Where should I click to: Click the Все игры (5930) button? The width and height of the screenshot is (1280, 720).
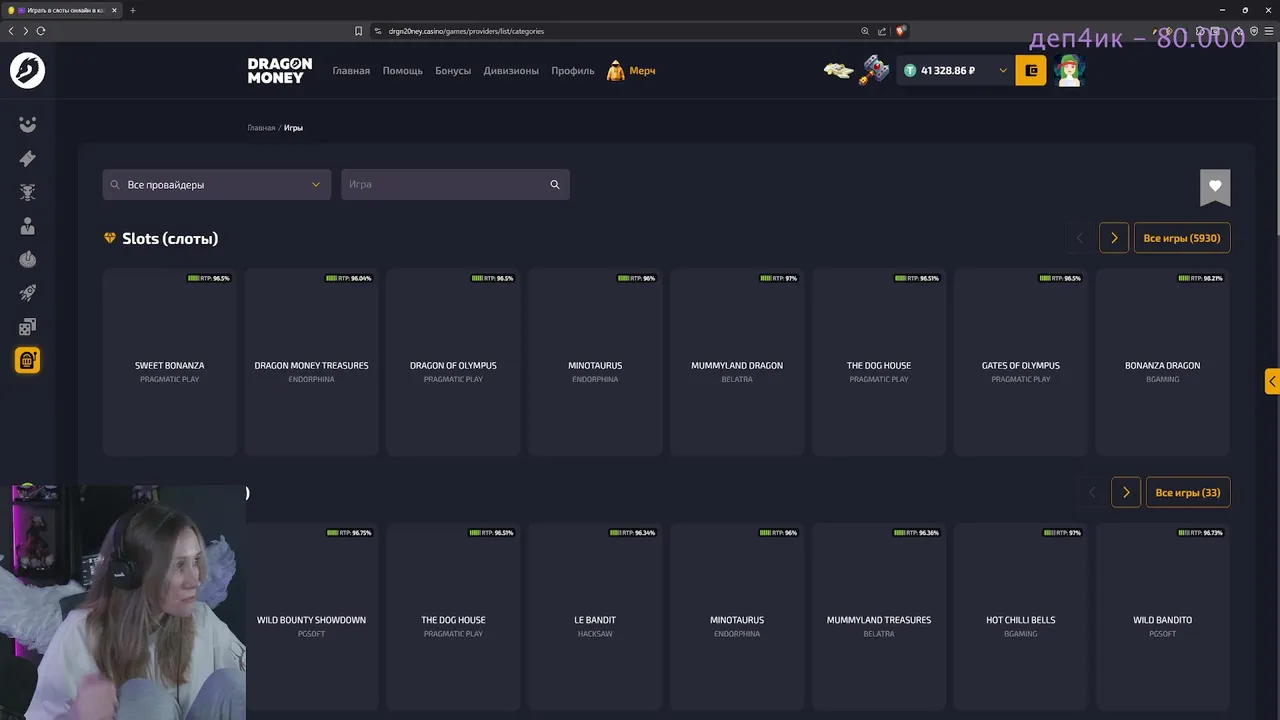click(x=1182, y=238)
